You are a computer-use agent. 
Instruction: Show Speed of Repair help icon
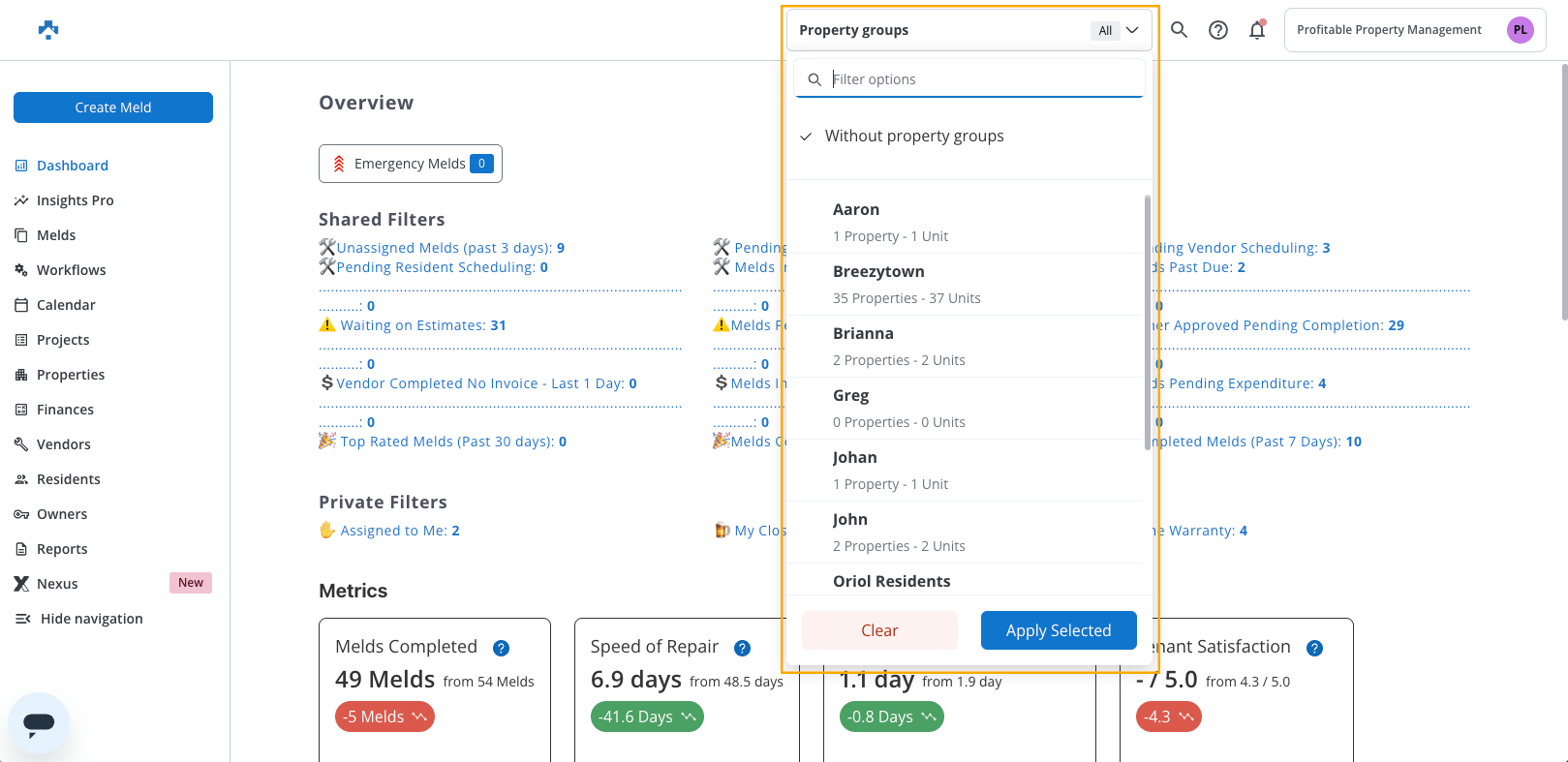(x=742, y=648)
